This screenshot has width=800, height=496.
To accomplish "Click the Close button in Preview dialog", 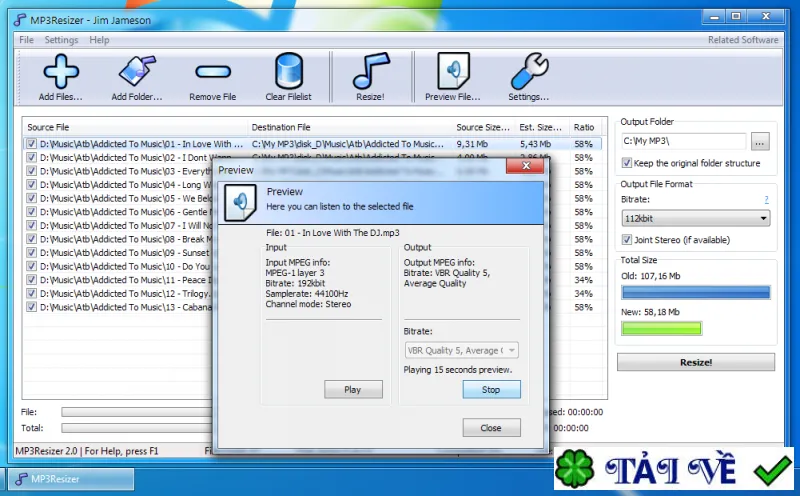I will pyautogui.click(x=491, y=428).
